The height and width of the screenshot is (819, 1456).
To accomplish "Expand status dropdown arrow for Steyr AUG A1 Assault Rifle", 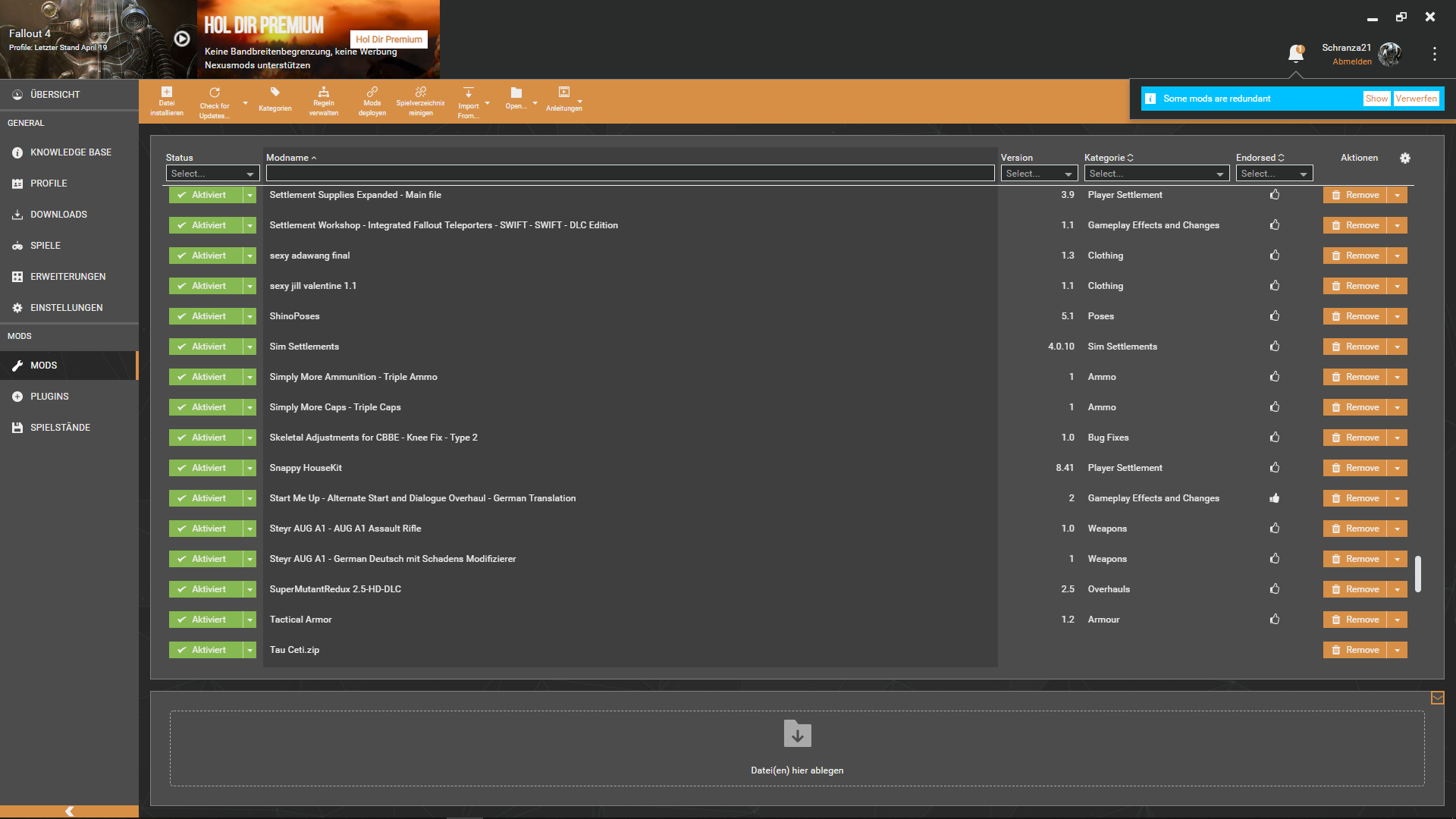I will 249,529.
